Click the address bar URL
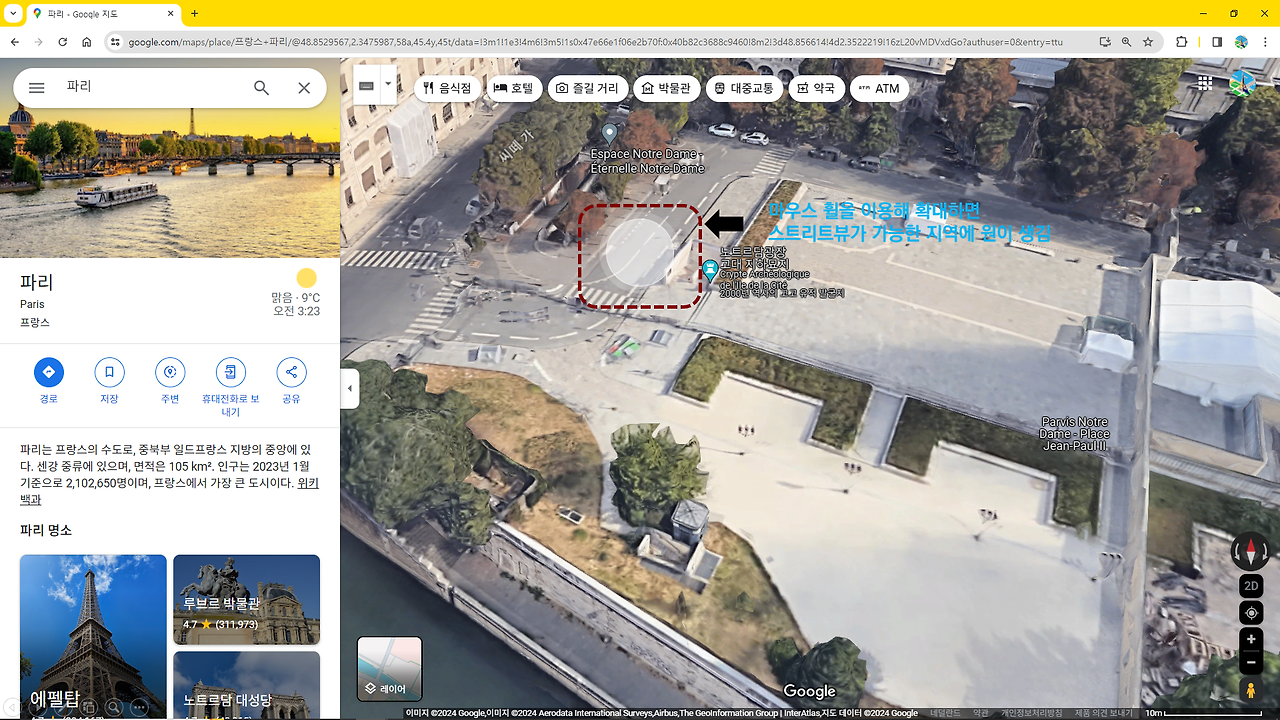 pyautogui.click(x=596, y=42)
